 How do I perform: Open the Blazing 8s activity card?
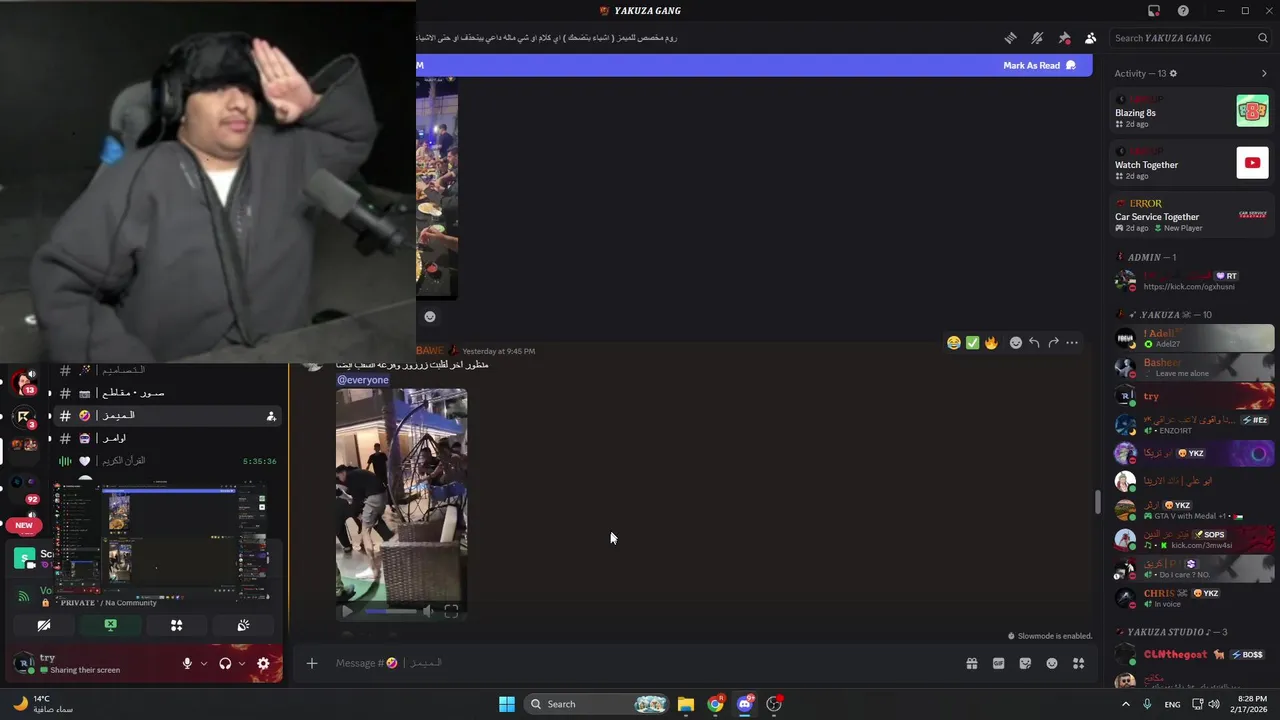[1192, 110]
